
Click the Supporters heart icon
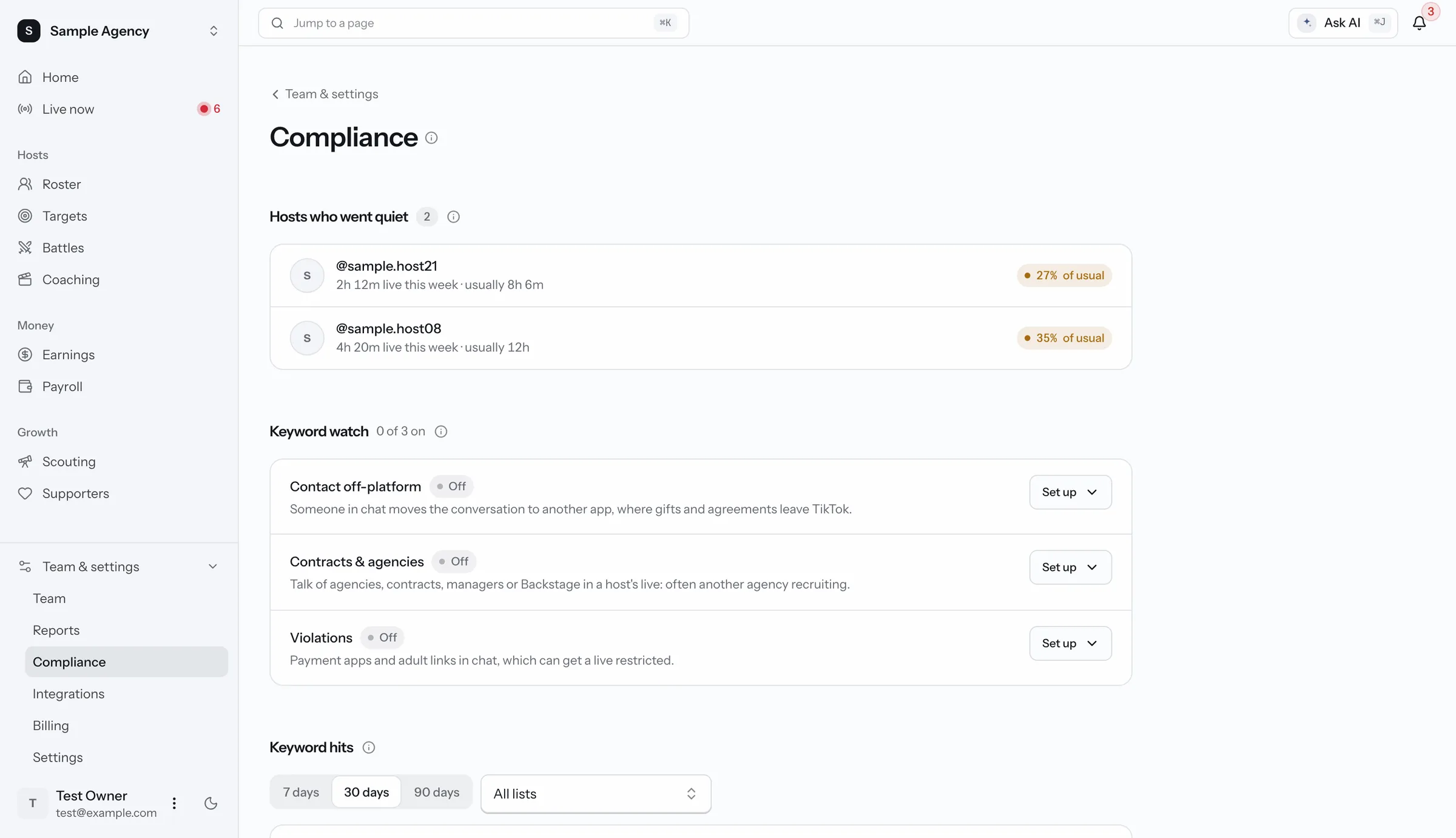tap(25, 493)
